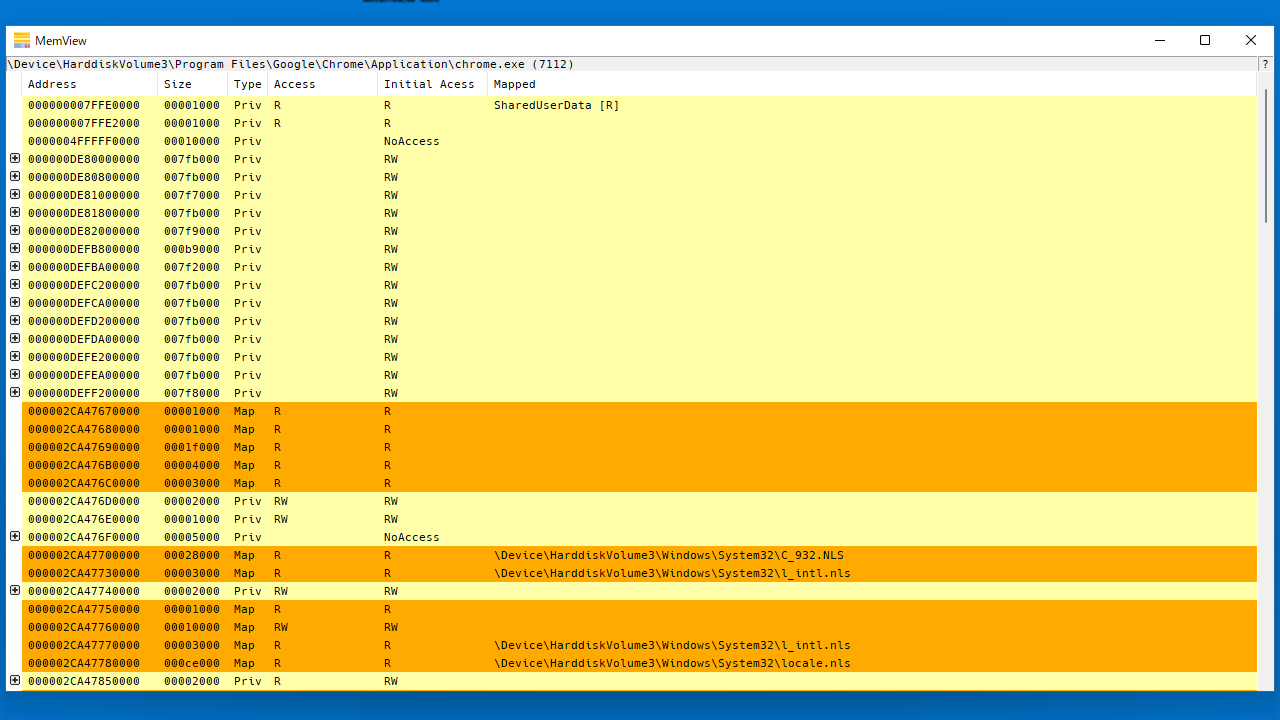
Task: Select l_intl.nls path at 000002CA47770000
Action: (672, 645)
